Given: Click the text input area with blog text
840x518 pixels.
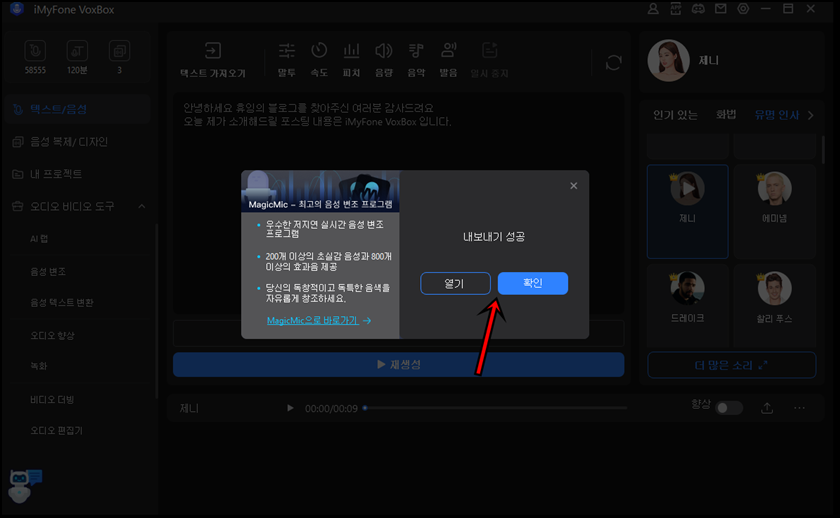Looking at the screenshot, I should pos(399,204).
